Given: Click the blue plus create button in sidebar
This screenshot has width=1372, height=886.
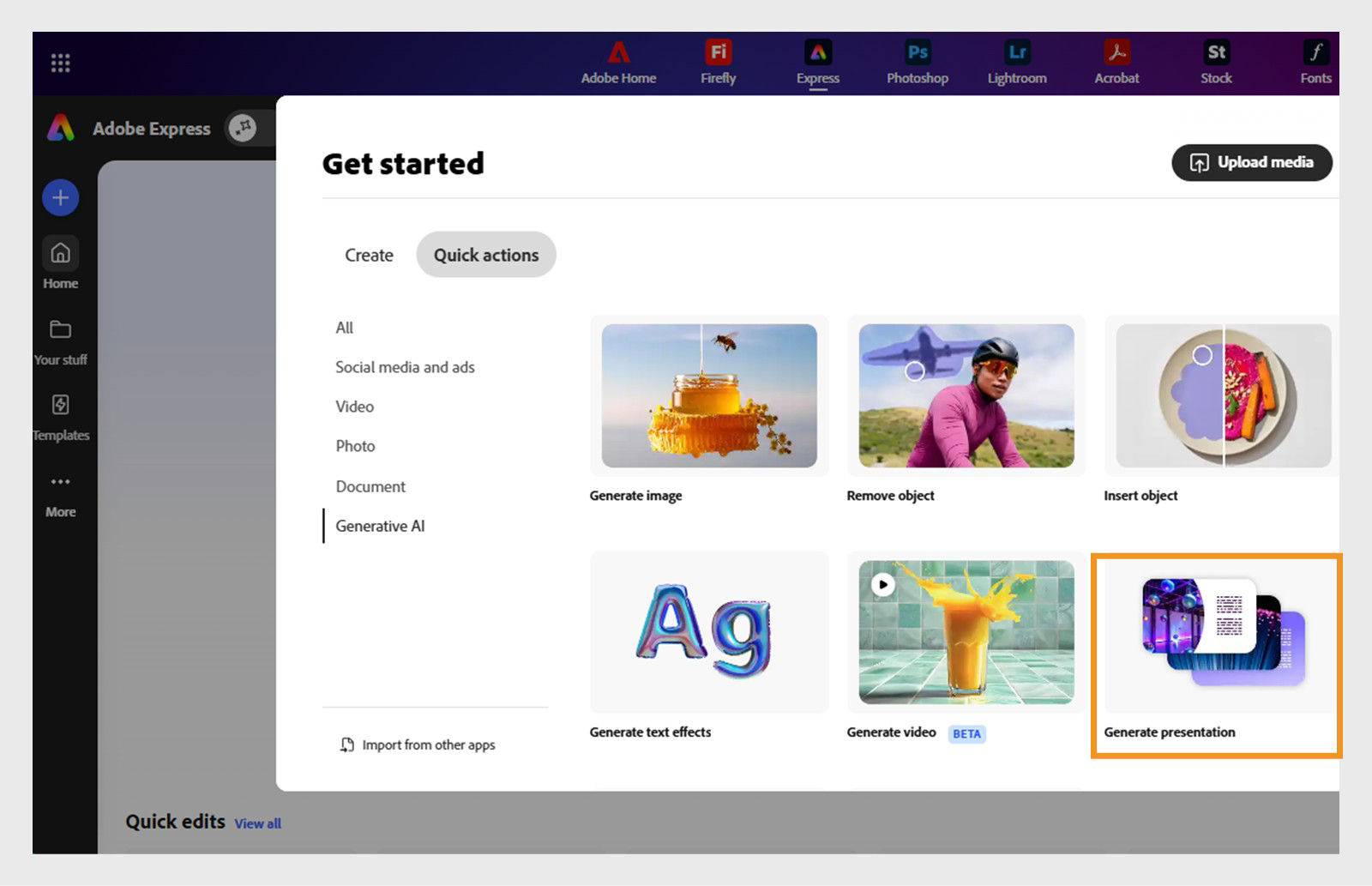Looking at the screenshot, I should [60, 197].
